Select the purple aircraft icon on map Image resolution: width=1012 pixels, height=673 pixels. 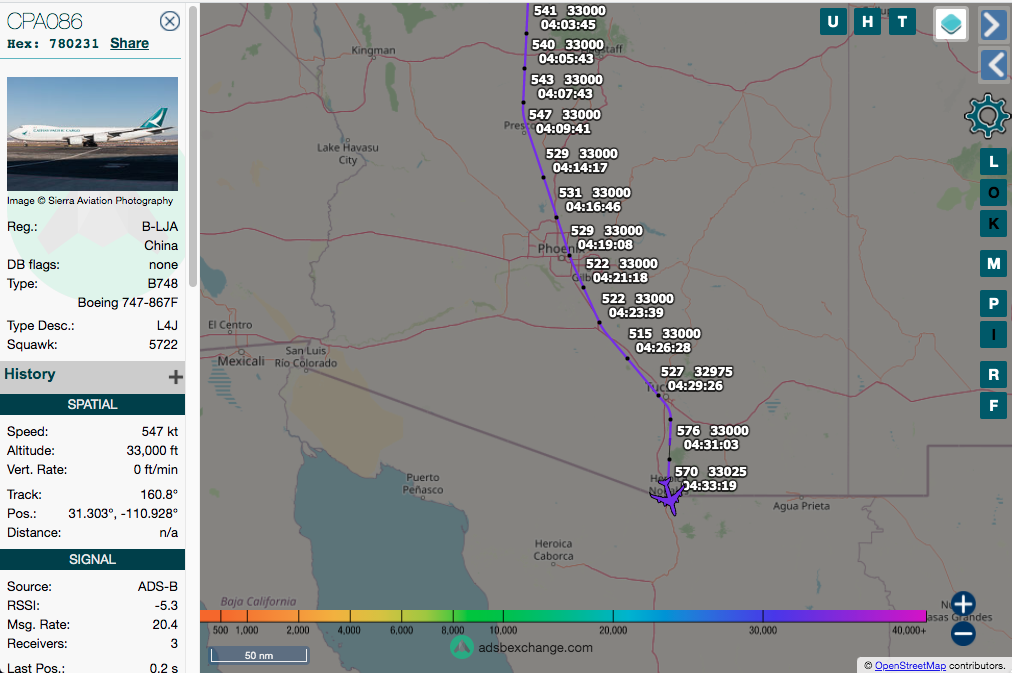point(669,497)
